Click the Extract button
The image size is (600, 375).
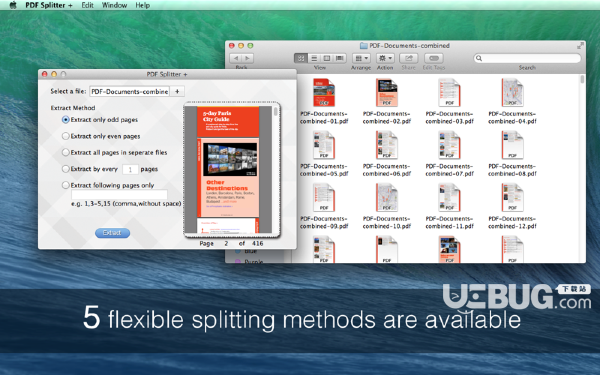112,233
